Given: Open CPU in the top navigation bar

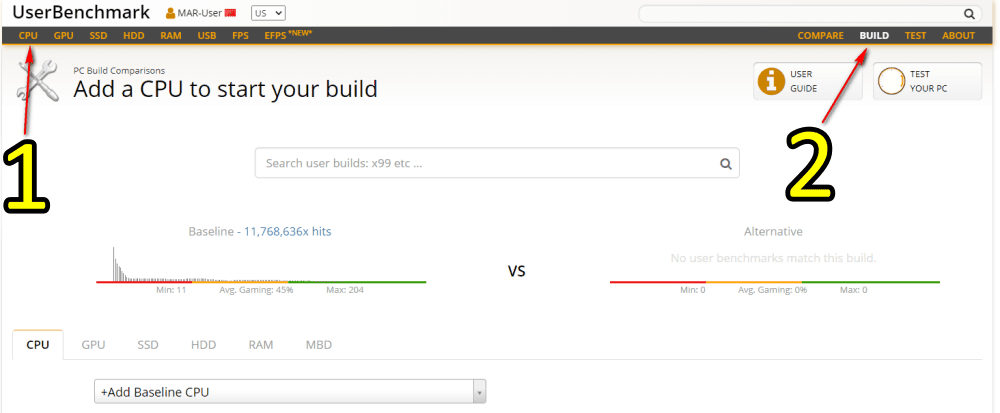Looking at the screenshot, I should pos(28,36).
